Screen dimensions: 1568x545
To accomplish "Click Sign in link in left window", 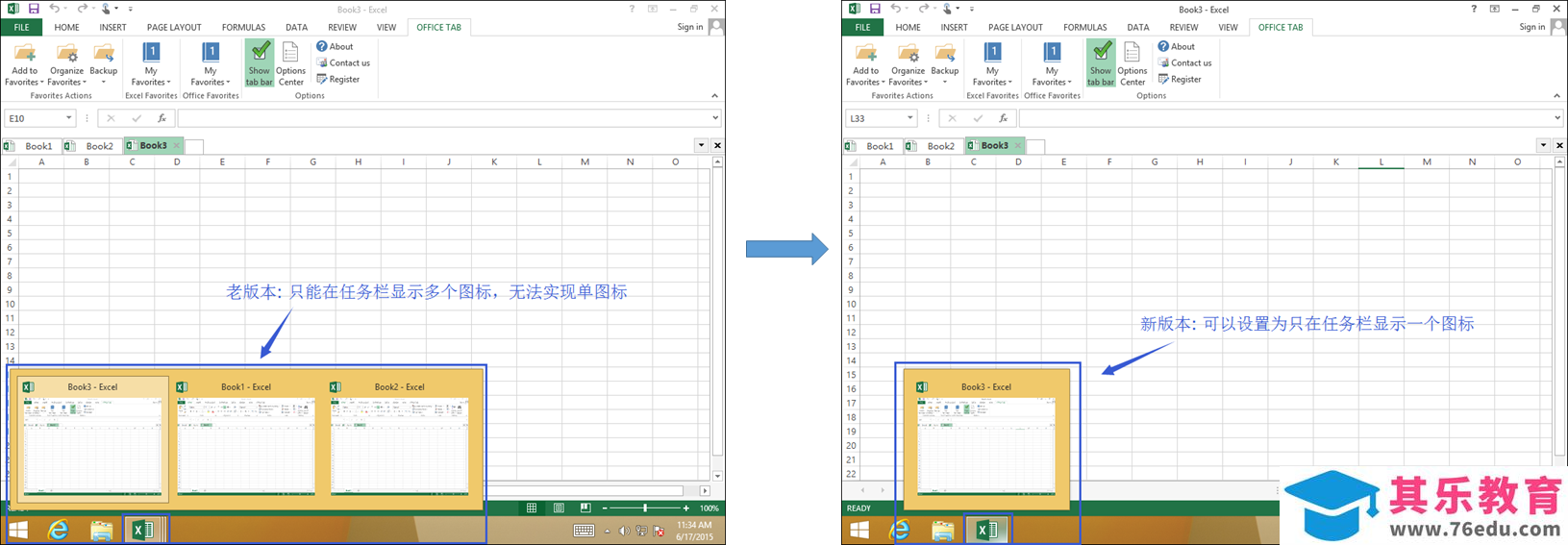I will click(x=689, y=27).
